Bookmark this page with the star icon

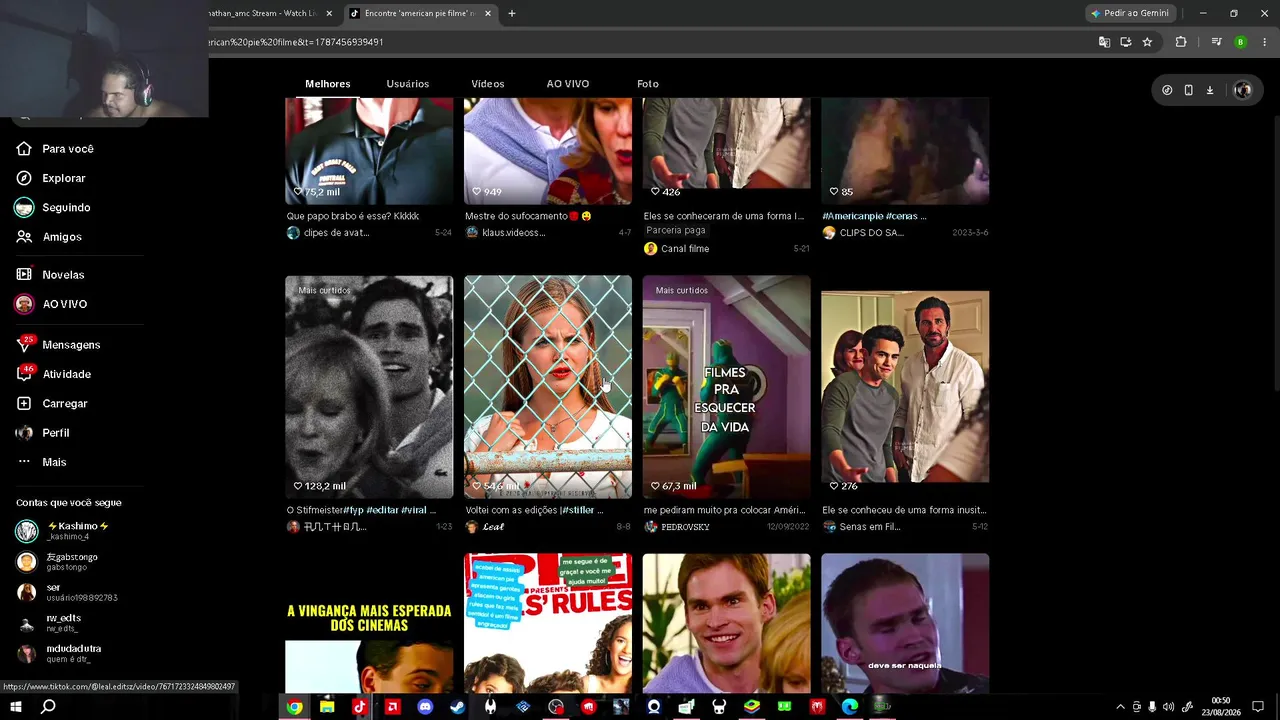point(1147,42)
